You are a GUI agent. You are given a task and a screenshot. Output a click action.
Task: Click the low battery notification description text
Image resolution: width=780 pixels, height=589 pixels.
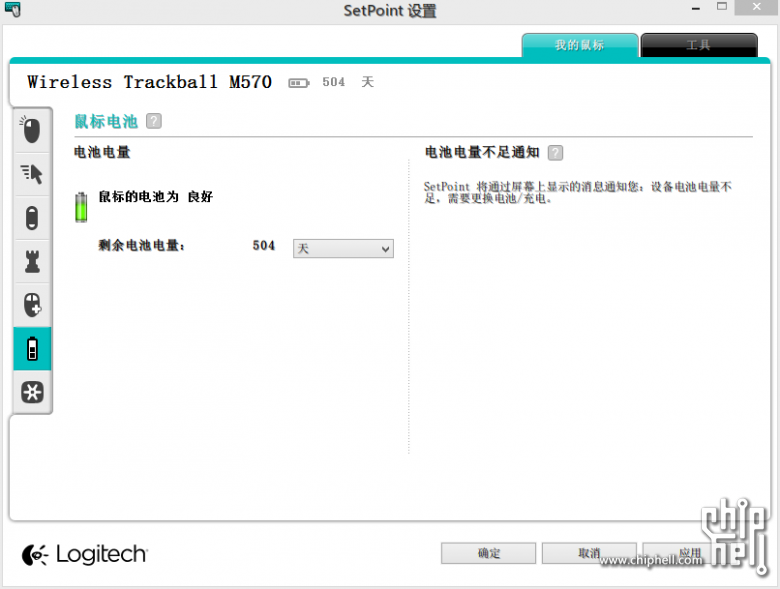tap(578, 193)
